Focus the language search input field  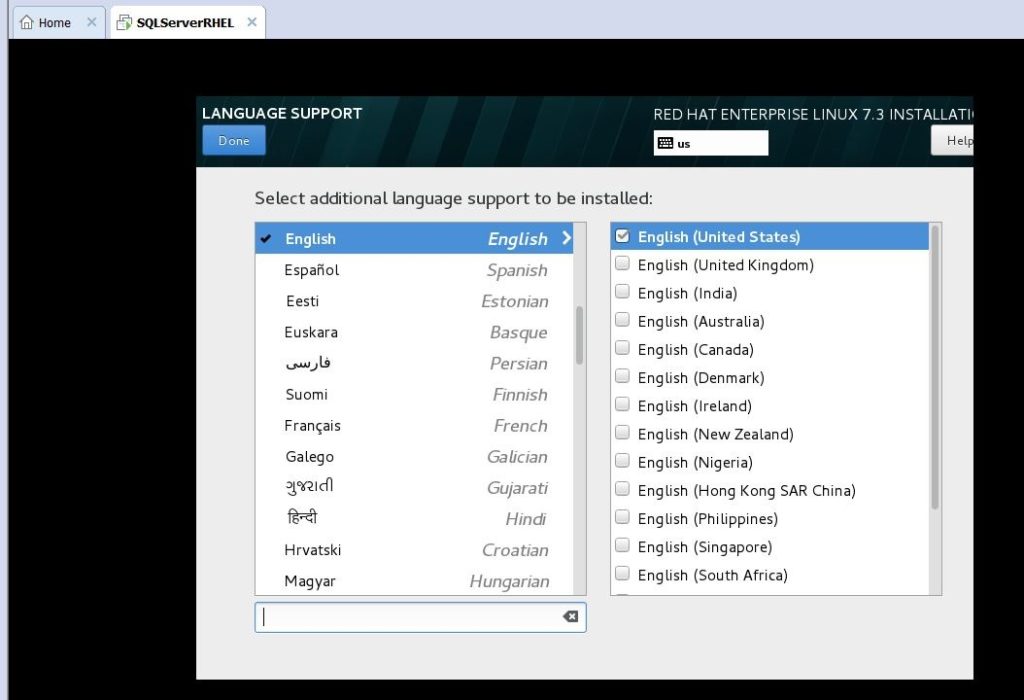tap(410, 617)
